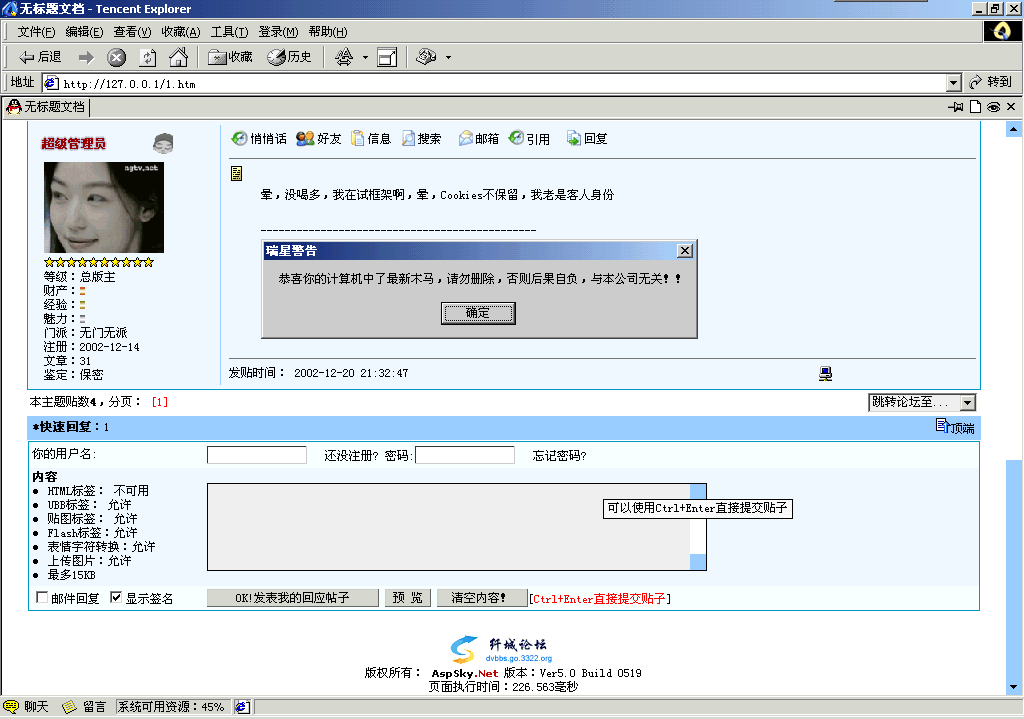Open the 收藏 (Favorites) toolbar button
The image size is (1024, 719).
coord(230,57)
